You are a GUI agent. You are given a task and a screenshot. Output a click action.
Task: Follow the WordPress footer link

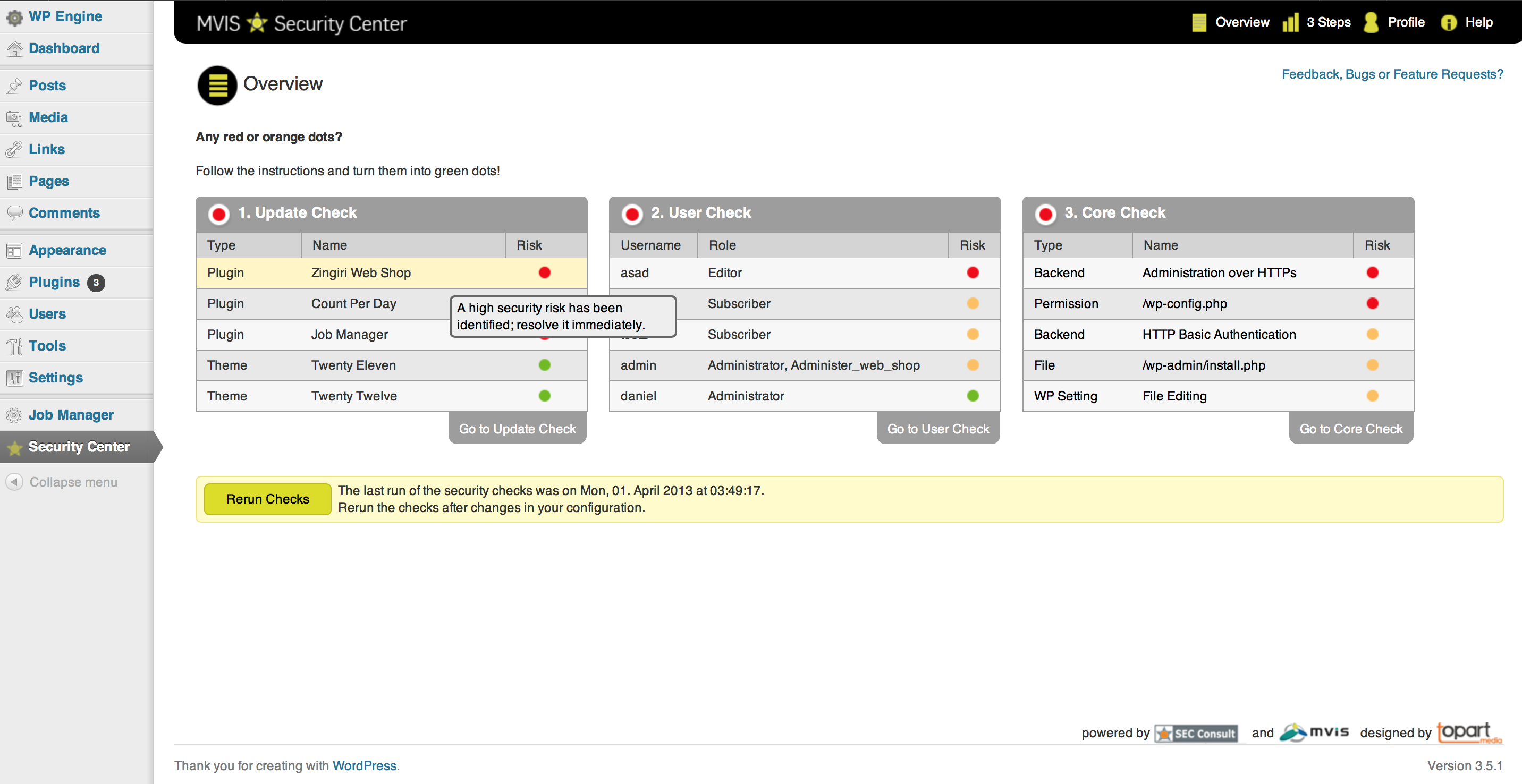tap(365, 766)
